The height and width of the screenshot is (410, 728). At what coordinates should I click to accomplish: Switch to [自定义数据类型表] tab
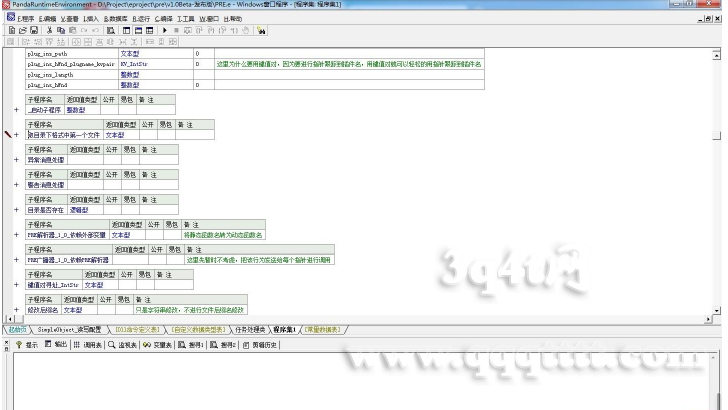pos(198,330)
